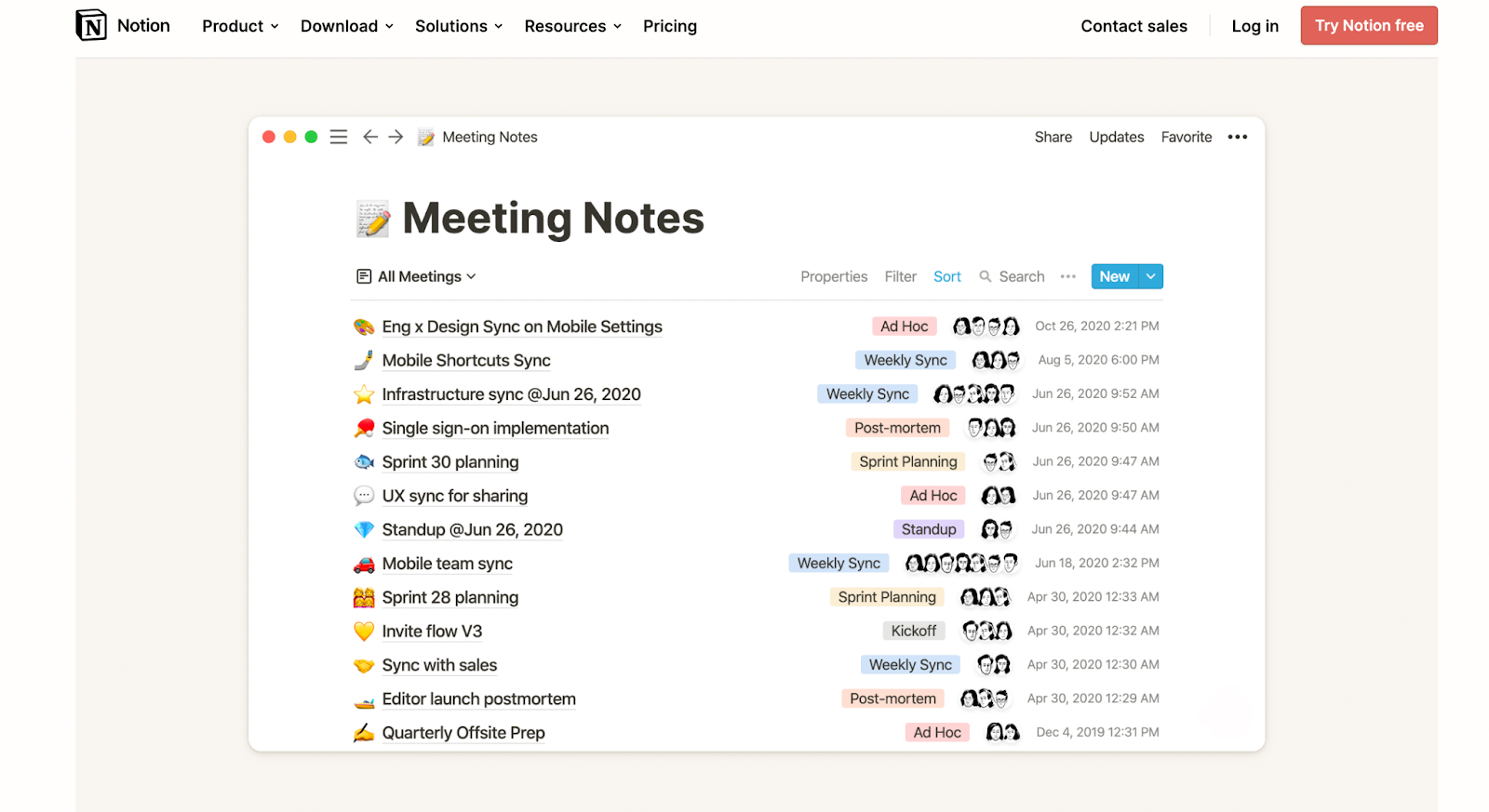Click the magnifier Search icon

986,276
